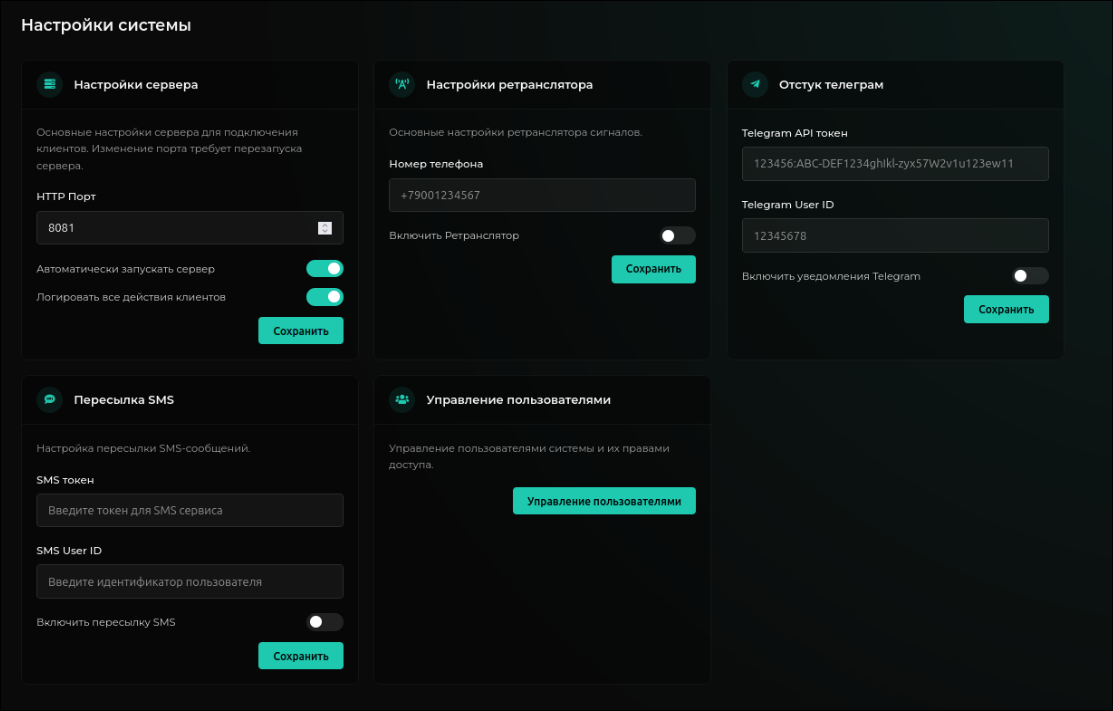
Task: Click the SMS token input field
Action: tap(190, 510)
